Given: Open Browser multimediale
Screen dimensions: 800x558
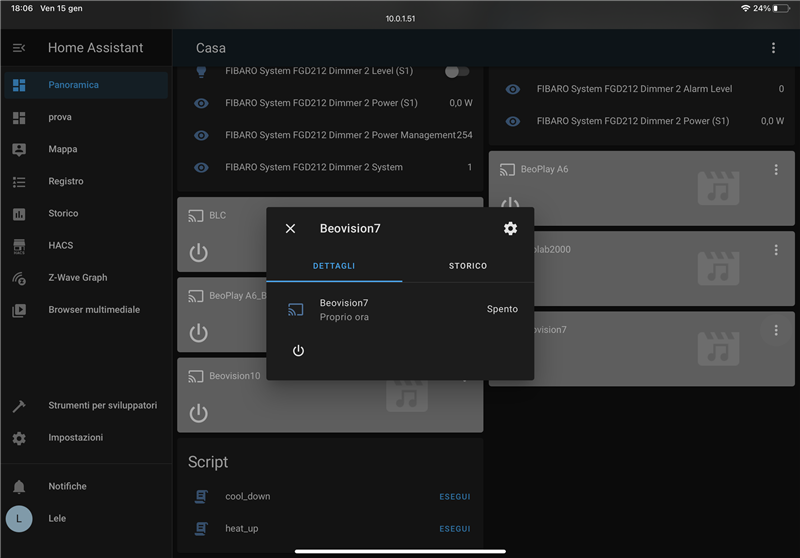Looking at the screenshot, I should [x=94, y=310].
